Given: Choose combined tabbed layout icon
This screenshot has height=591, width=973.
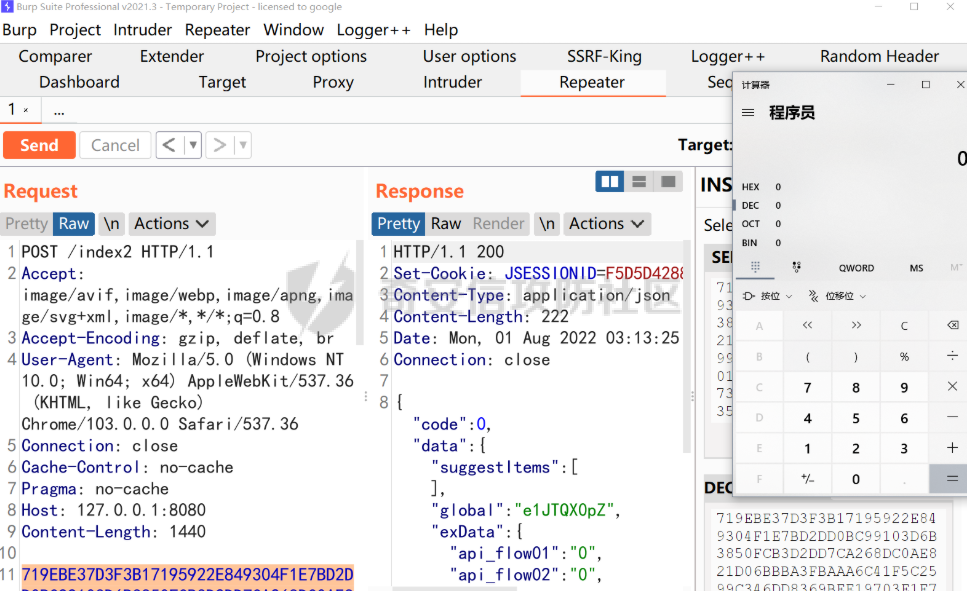Looking at the screenshot, I should 668,181.
